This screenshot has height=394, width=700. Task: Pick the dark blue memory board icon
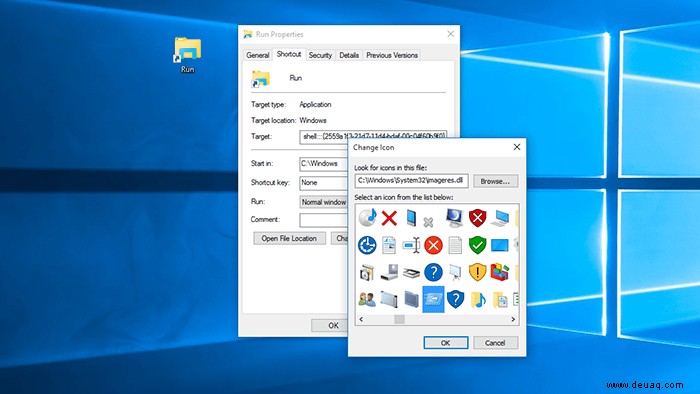coord(411,299)
